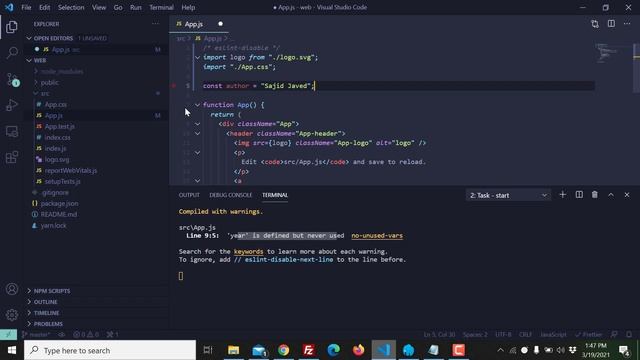Click the remote window status bar indicator
640x360 pixels.
(x=8, y=334)
